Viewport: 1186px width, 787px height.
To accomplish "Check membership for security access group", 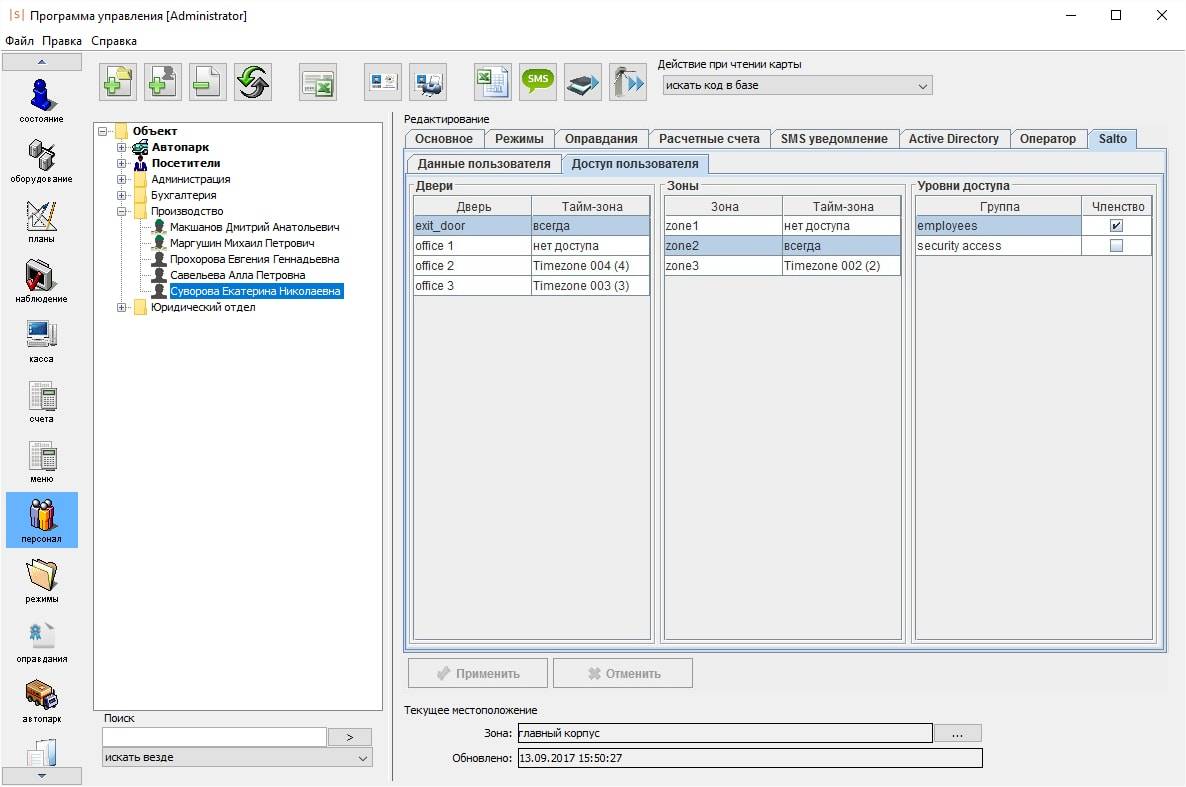I will 1116,246.
